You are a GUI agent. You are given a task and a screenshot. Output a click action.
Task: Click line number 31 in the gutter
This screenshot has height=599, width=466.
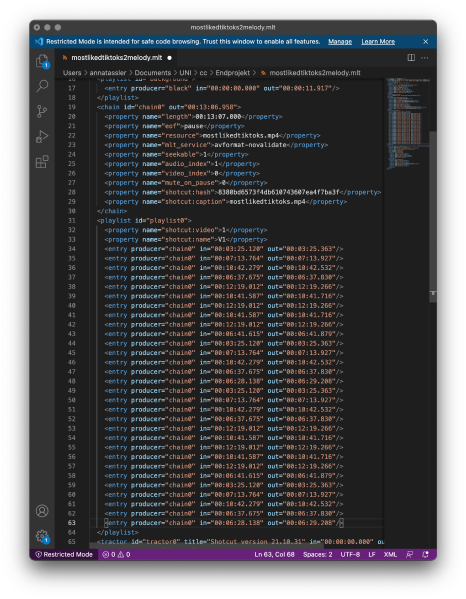pos(72,220)
